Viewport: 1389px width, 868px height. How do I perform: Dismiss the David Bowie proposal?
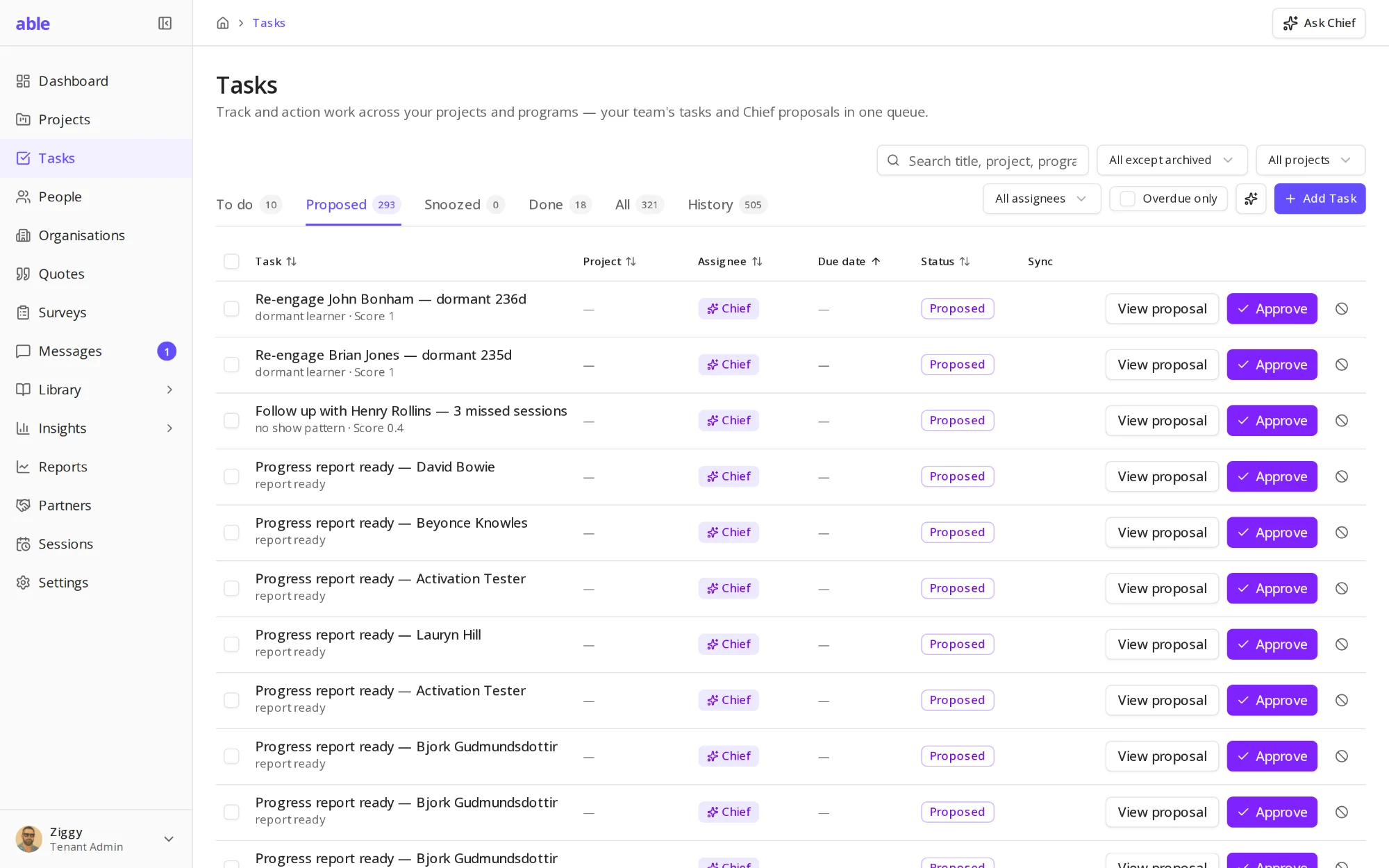pos(1342,476)
